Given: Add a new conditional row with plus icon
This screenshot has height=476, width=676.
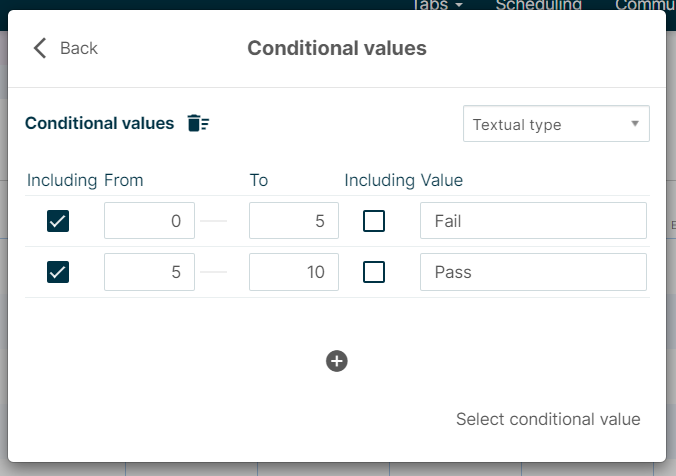Looking at the screenshot, I should click(x=337, y=361).
